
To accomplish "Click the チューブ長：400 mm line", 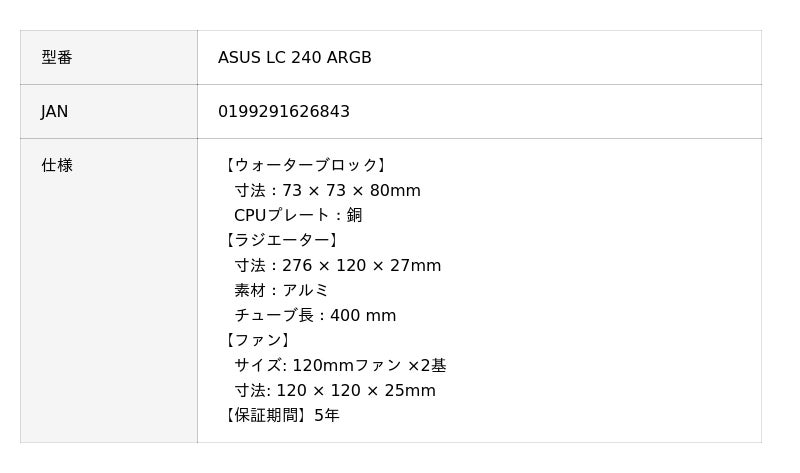I will coord(315,315).
